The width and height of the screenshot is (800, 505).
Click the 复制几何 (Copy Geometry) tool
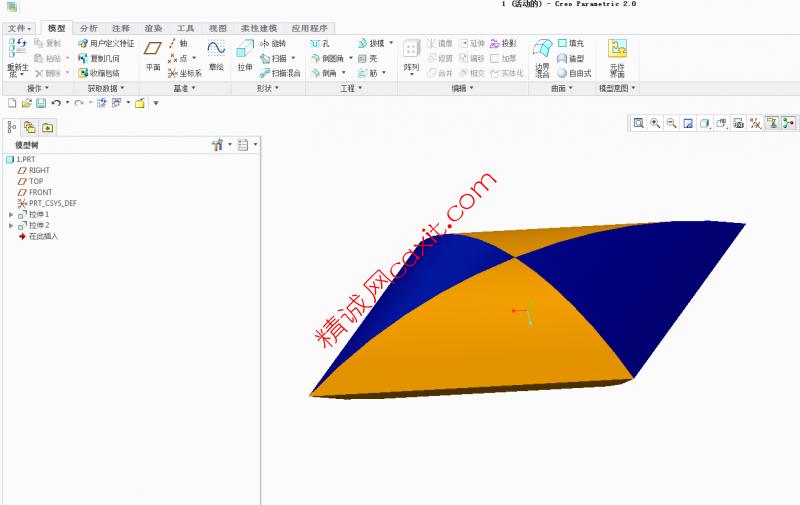pyautogui.click(x=99, y=59)
